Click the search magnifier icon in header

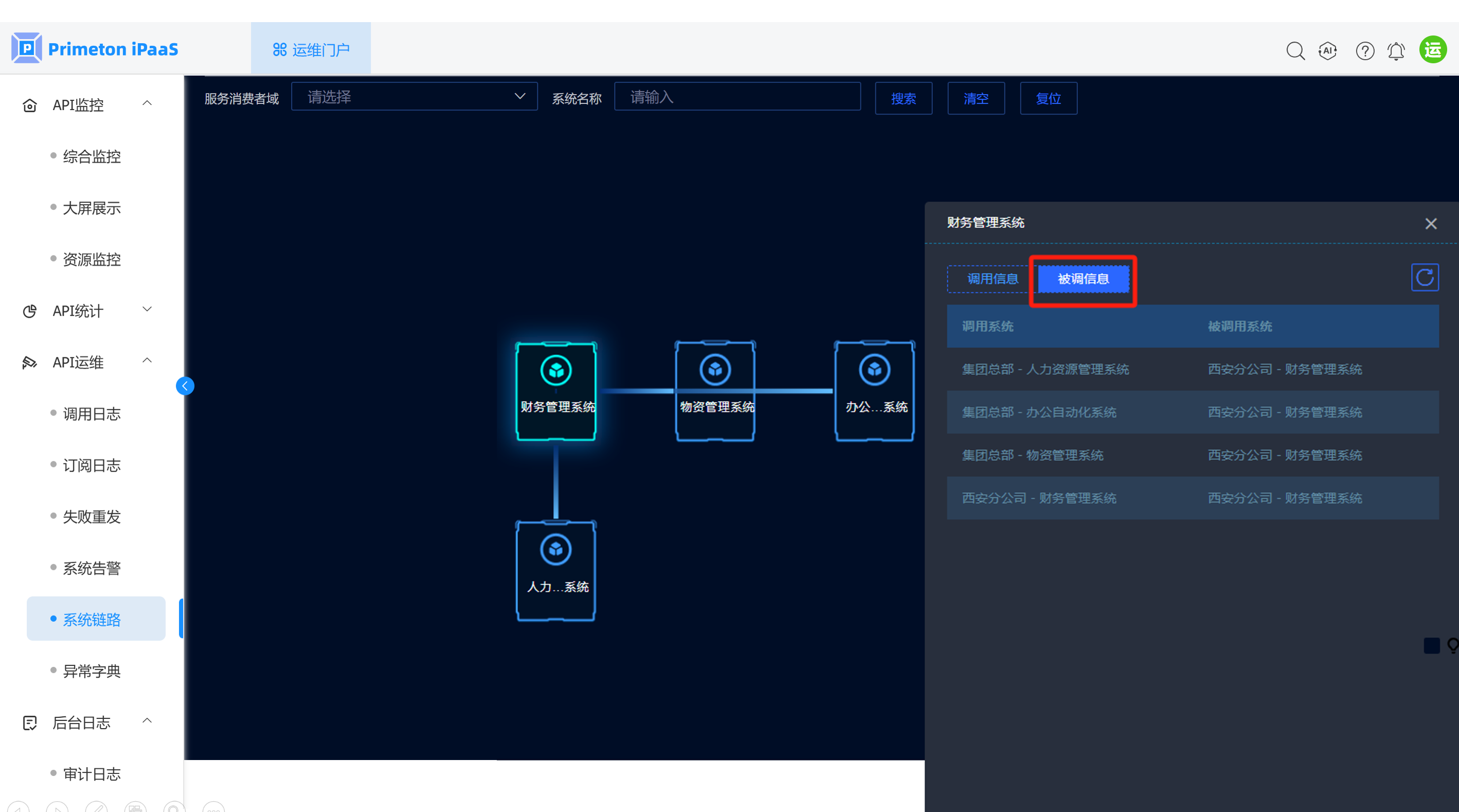coord(1295,50)
